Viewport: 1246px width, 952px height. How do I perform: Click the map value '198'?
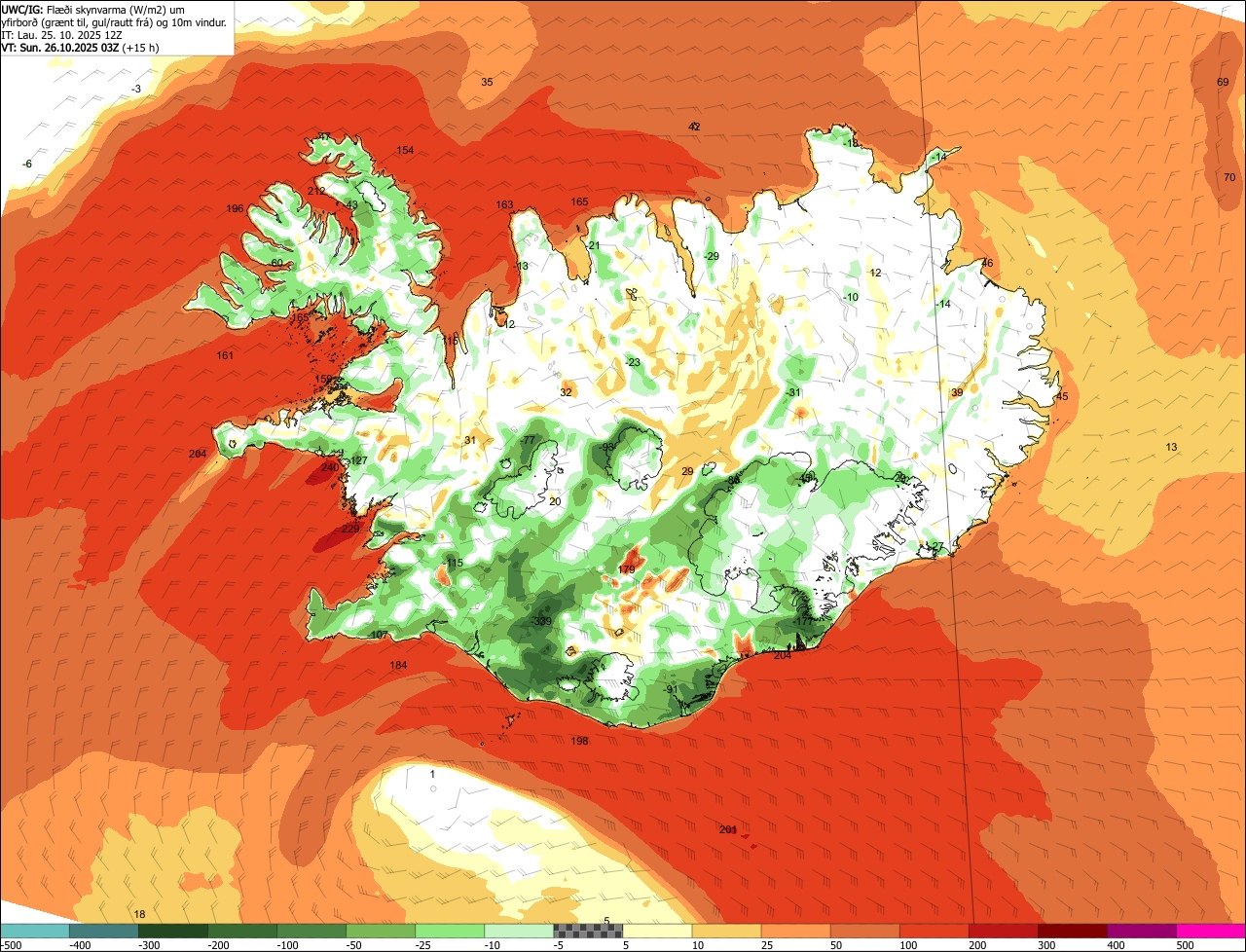pos(580,741)
